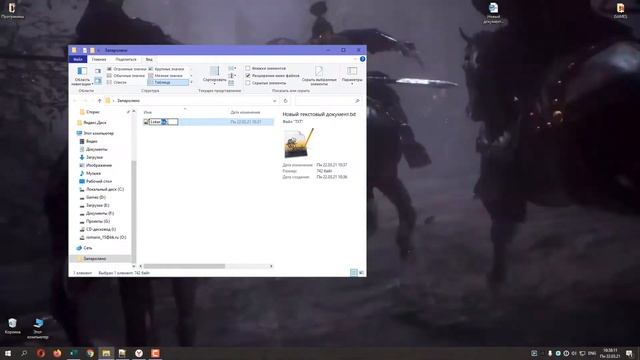This screenshot has width=640, height=360.
Task: Click the Explorer help question mark icon
Action: tap(362, 59)
